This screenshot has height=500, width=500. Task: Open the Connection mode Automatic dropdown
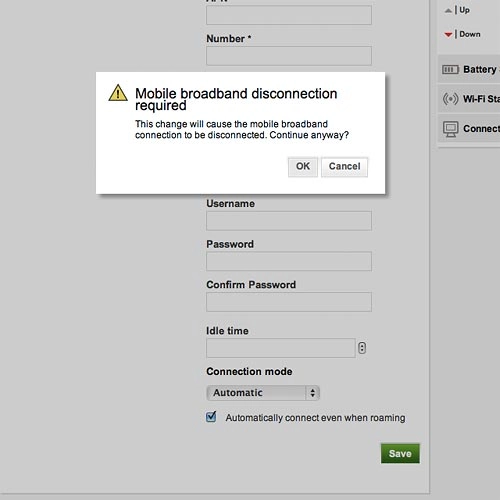point(263,393)
